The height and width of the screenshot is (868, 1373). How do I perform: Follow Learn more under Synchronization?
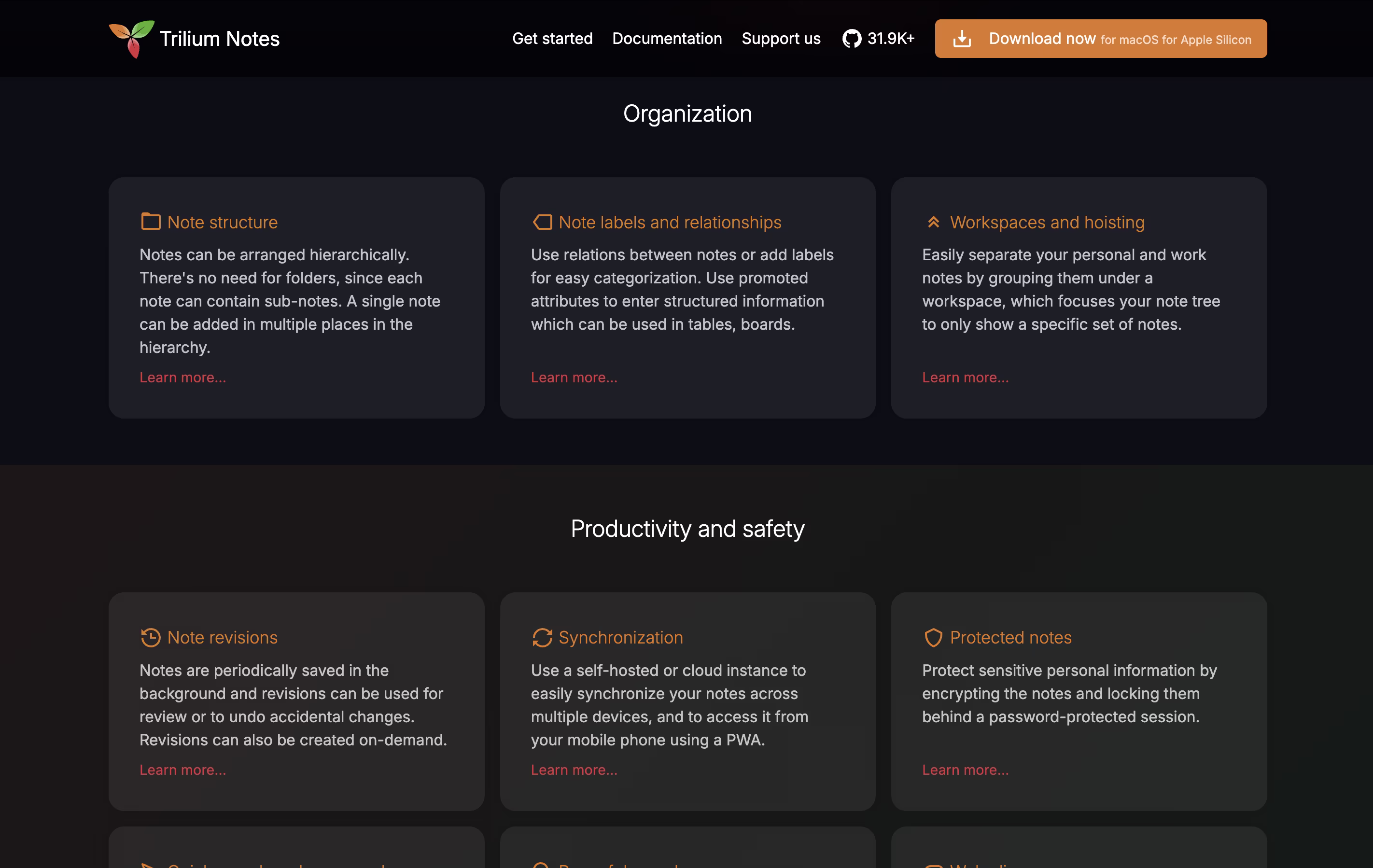574,770
